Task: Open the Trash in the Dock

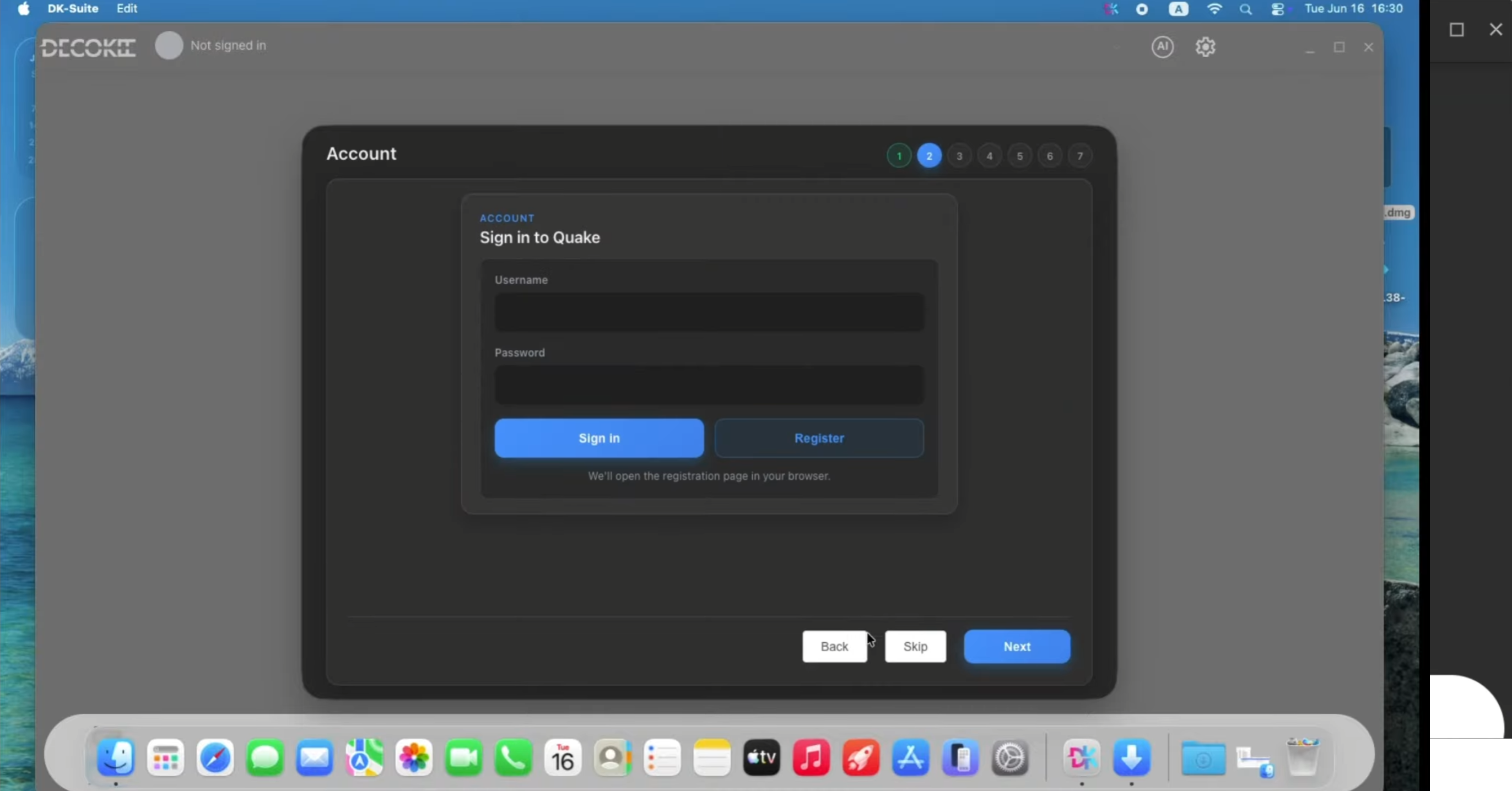Action: coord(1303,757)
